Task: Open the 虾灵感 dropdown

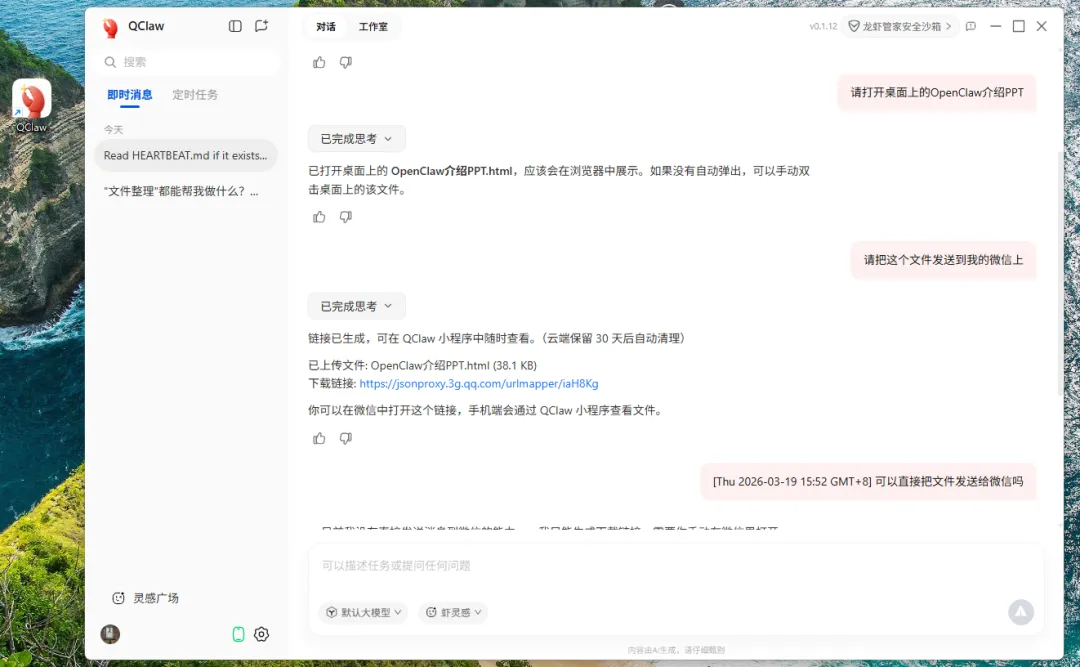Action: 453,612
